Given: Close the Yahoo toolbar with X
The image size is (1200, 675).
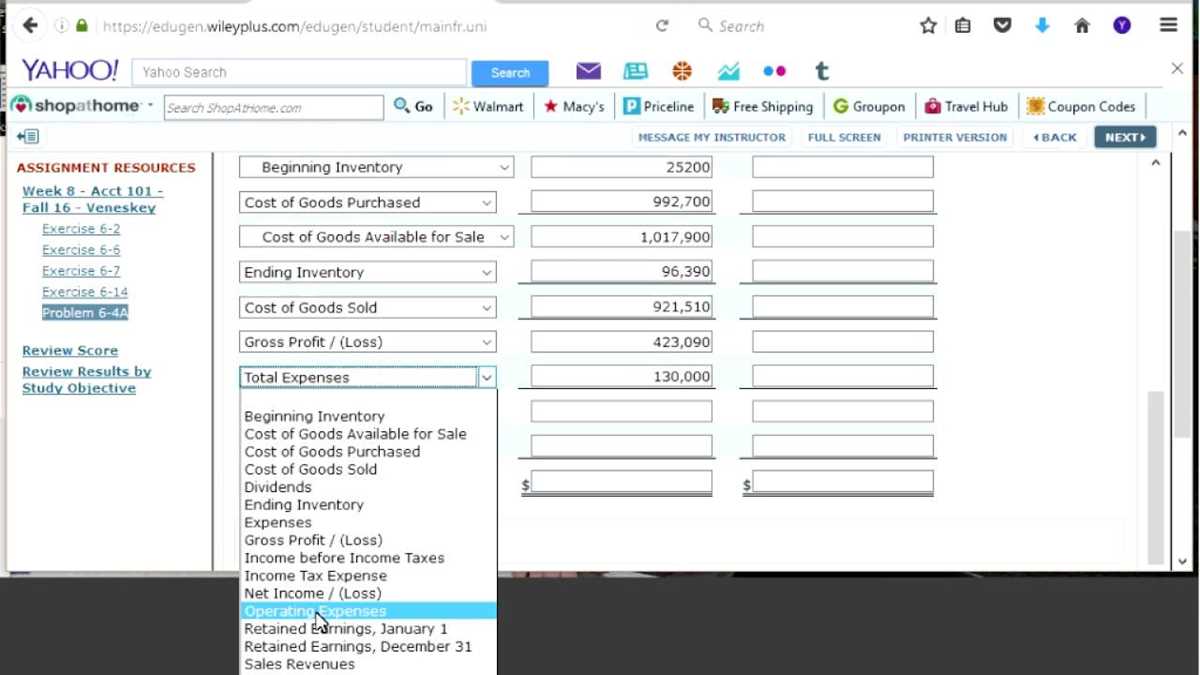Looking at the screenshot, I should click(1177, 69).
